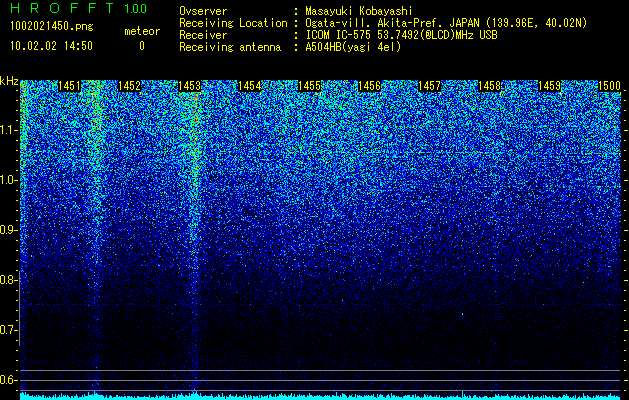
Task: Click the kHz axis unit label
Action: click(x=9, y=81)
